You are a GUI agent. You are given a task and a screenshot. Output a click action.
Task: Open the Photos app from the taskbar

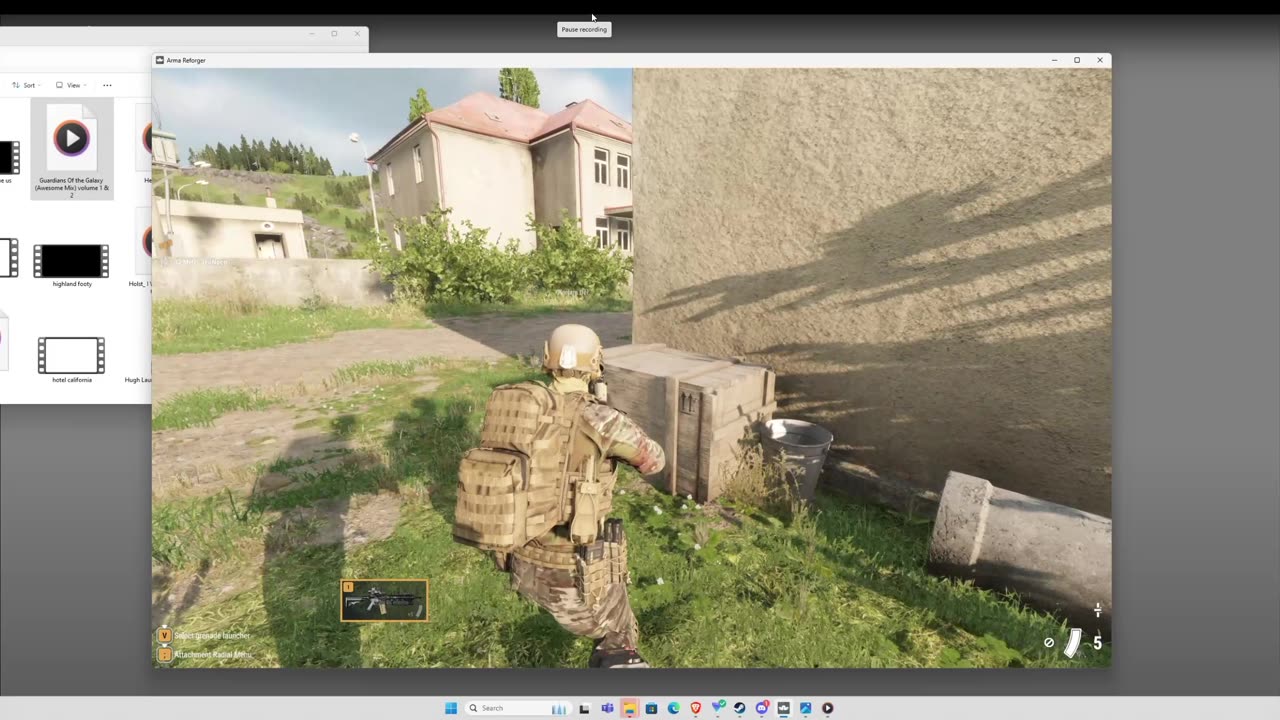[x=805, y=708]
